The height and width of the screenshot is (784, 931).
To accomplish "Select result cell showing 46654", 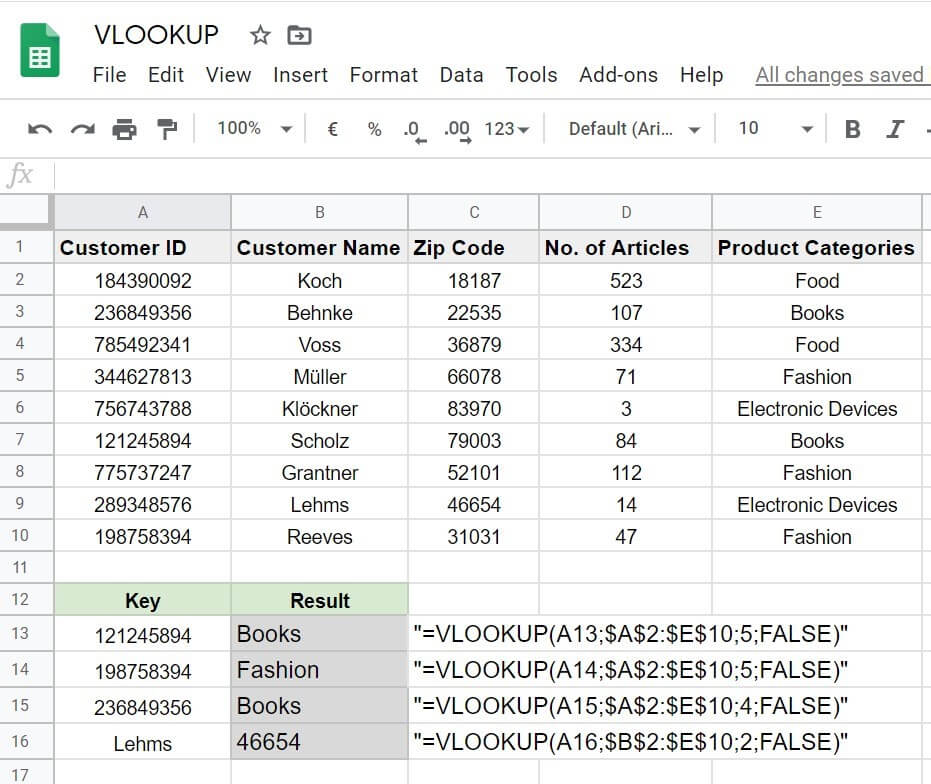I will click(319, 742).
